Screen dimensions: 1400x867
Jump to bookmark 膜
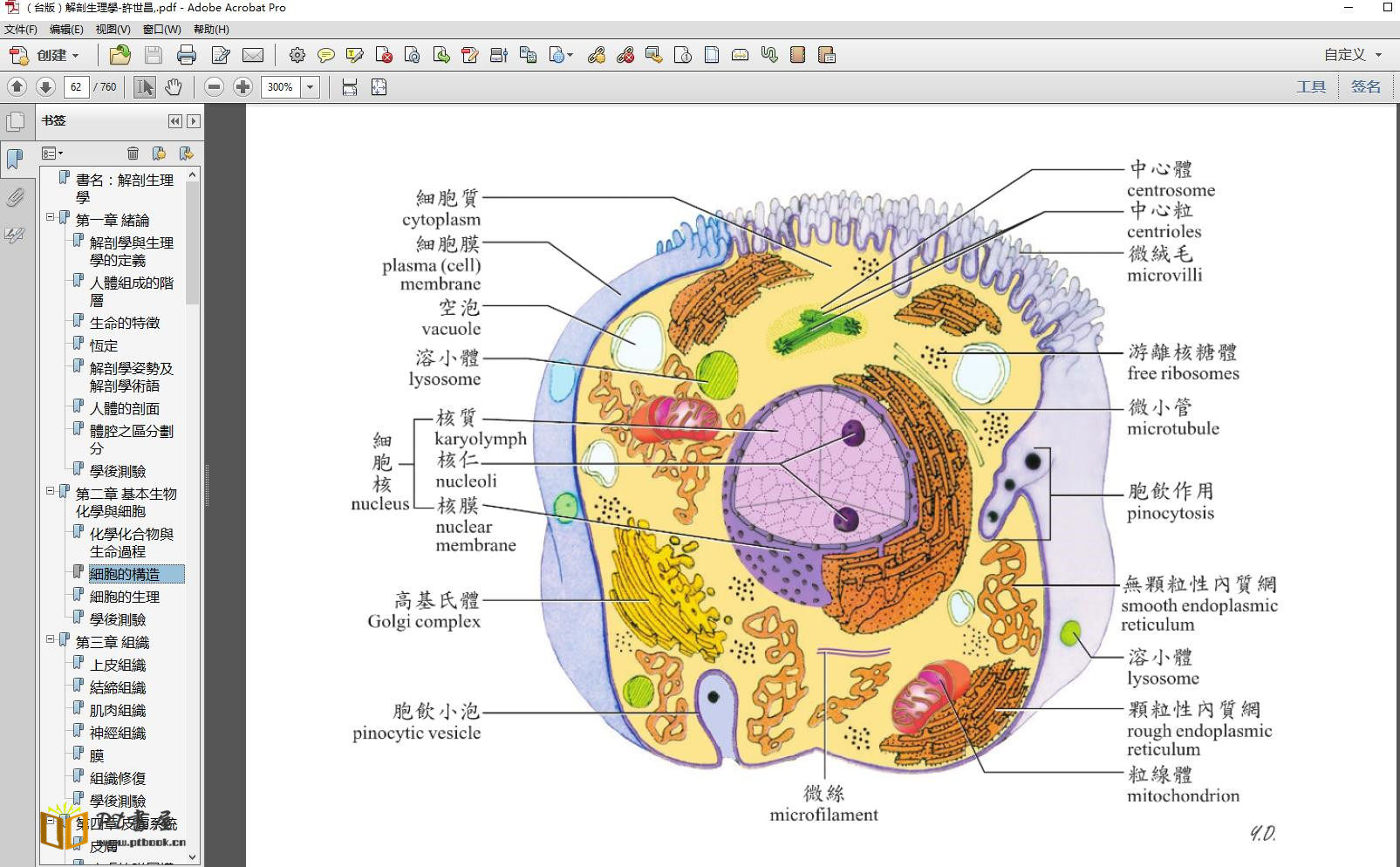coord(97,755)
